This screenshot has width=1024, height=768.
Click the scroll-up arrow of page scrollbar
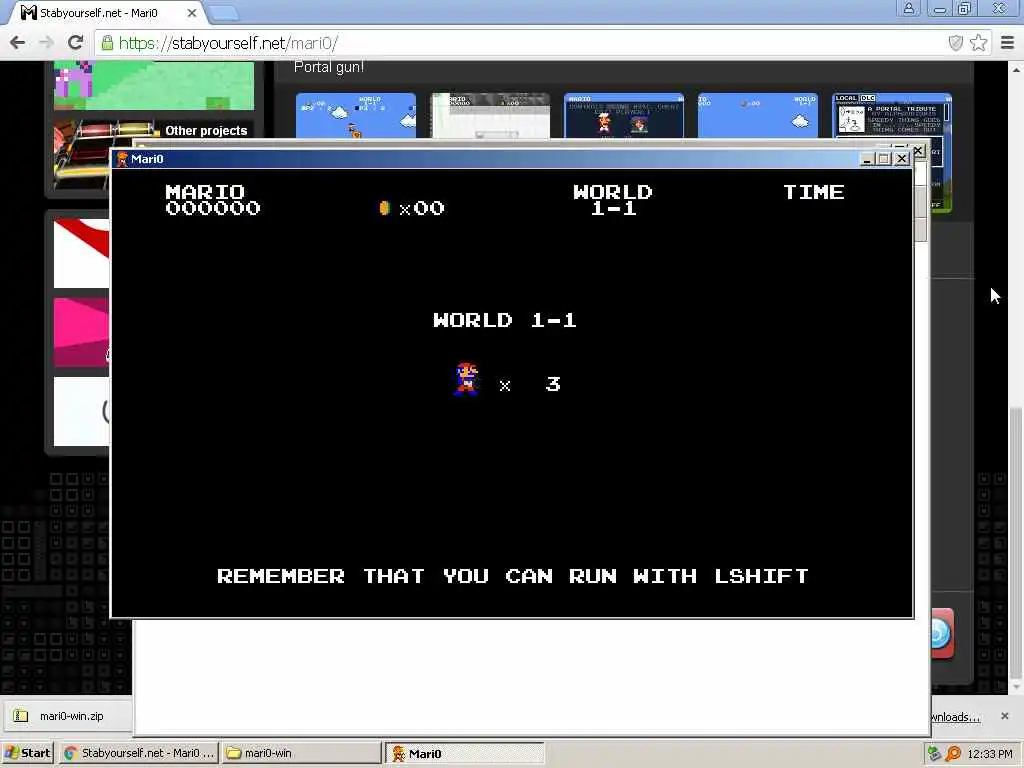tap(1016, 69)
